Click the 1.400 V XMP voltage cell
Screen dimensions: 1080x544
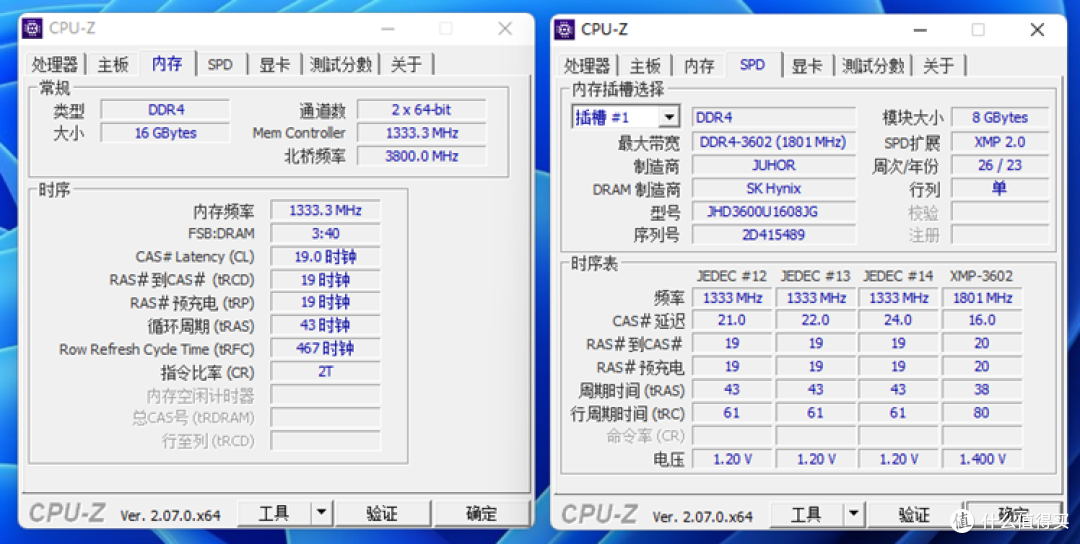[982, 459]
